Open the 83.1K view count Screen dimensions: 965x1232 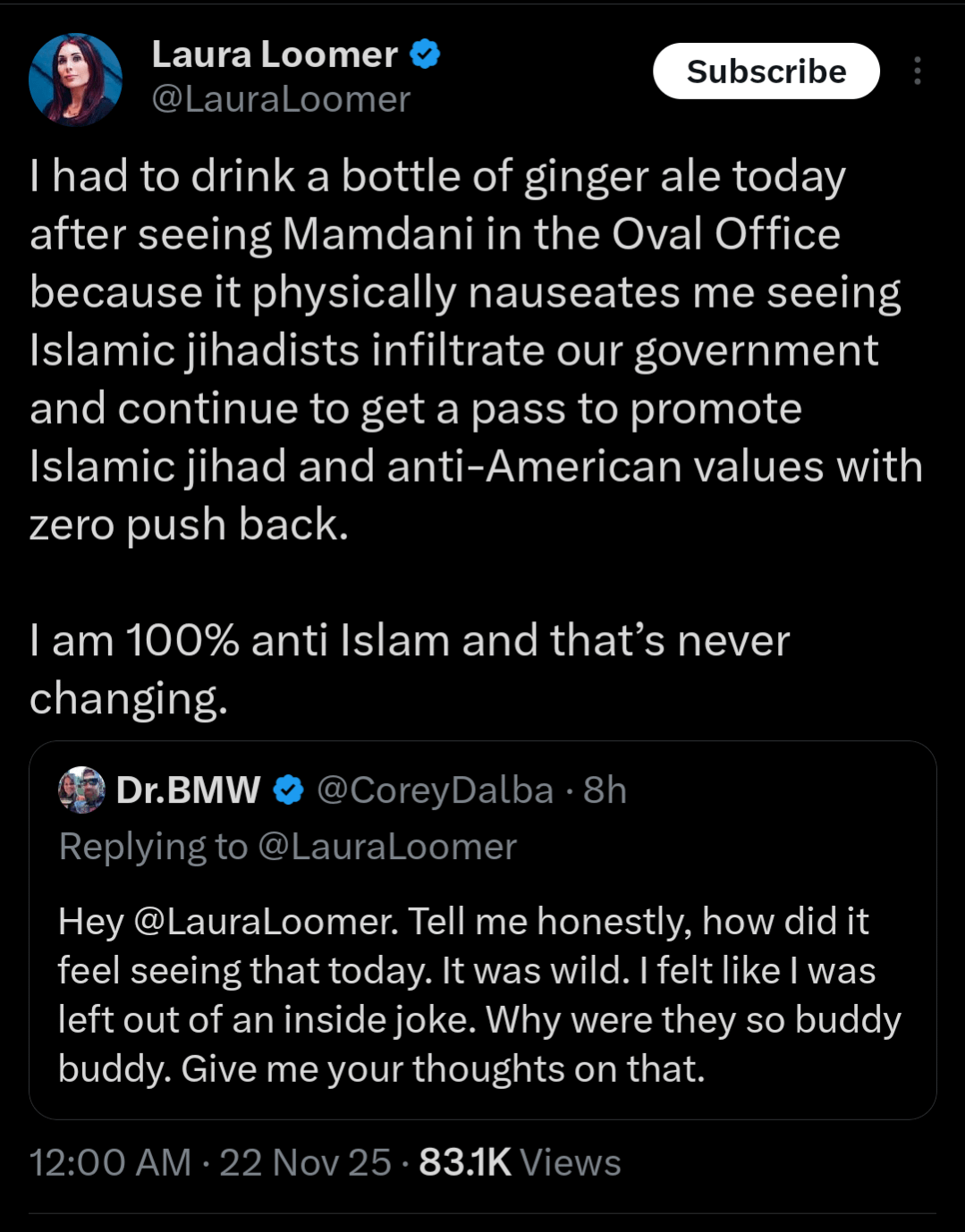[x=465, y=1163]
